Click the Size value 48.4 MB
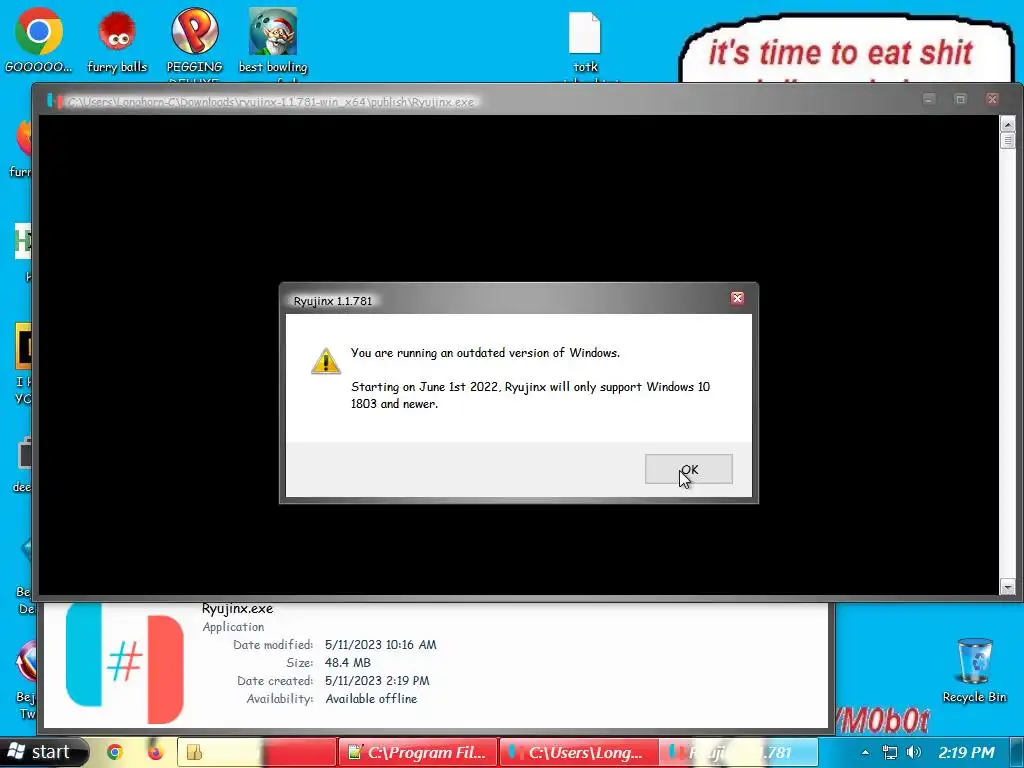The image size is (1024, 768). click(x=347, y=662)
